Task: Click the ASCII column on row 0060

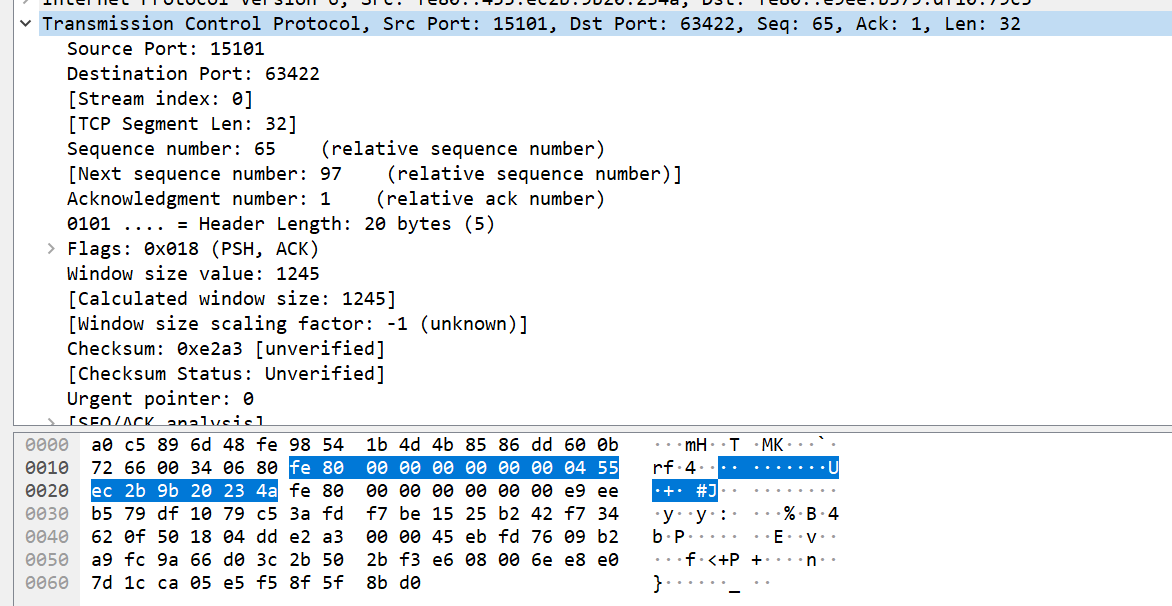Action: pyautogui.click(x=711, y=584)
